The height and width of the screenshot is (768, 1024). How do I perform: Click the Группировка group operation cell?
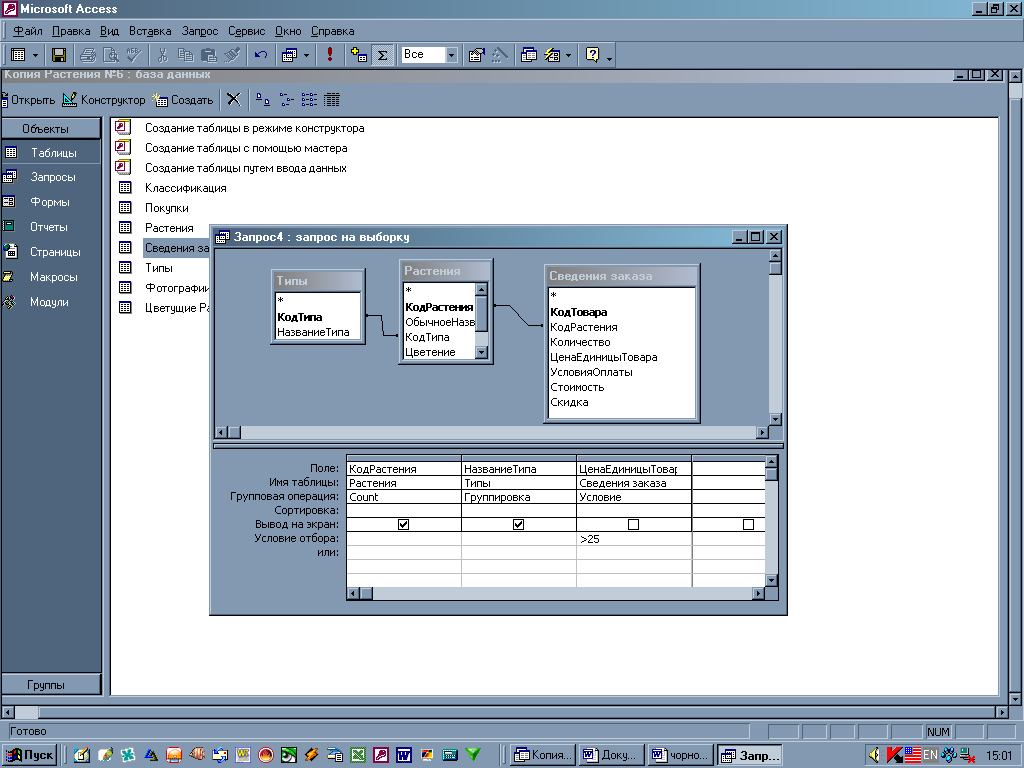[519, 497]
